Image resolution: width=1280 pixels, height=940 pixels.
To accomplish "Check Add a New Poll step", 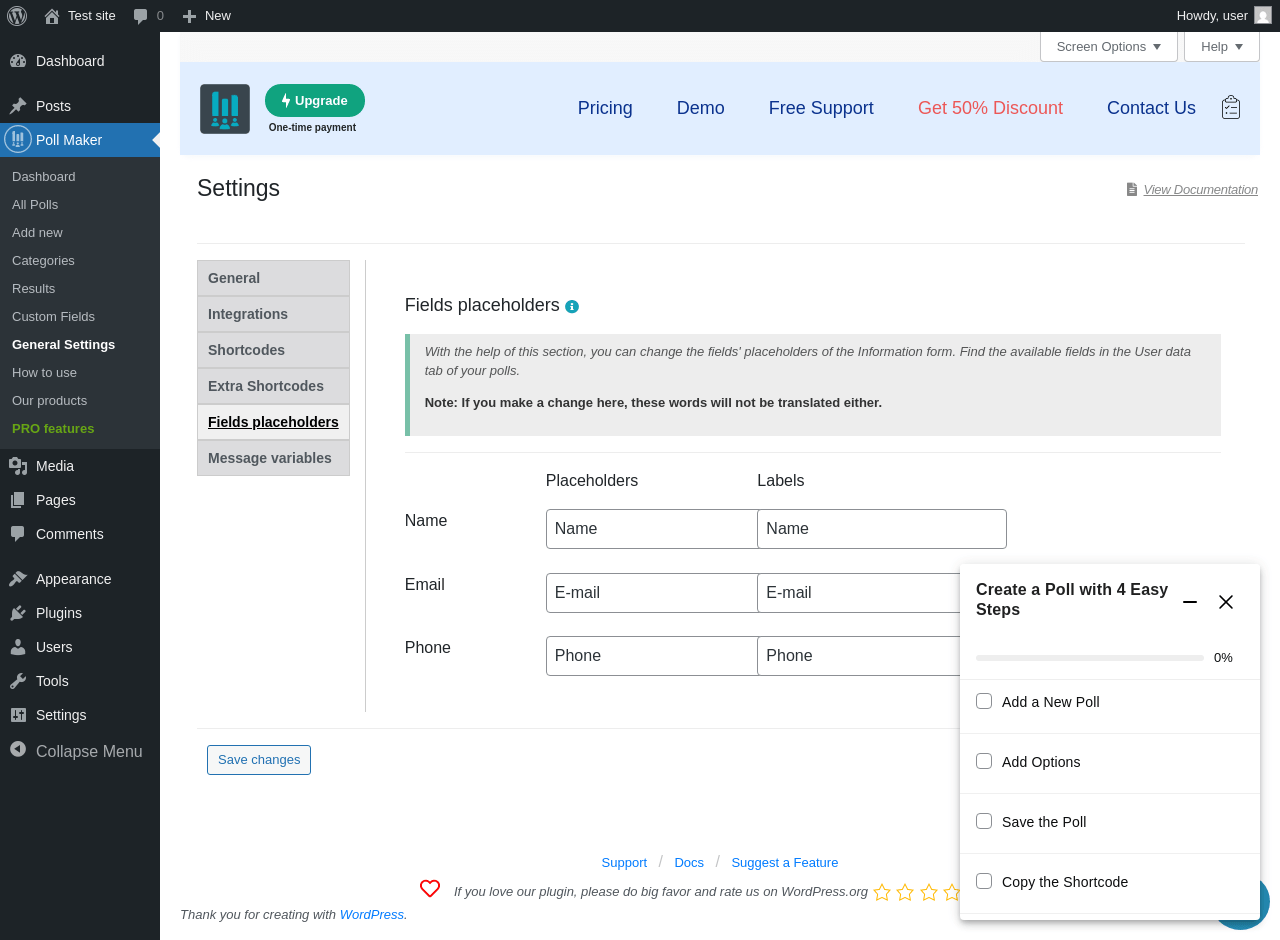I will tap(984, 701).
